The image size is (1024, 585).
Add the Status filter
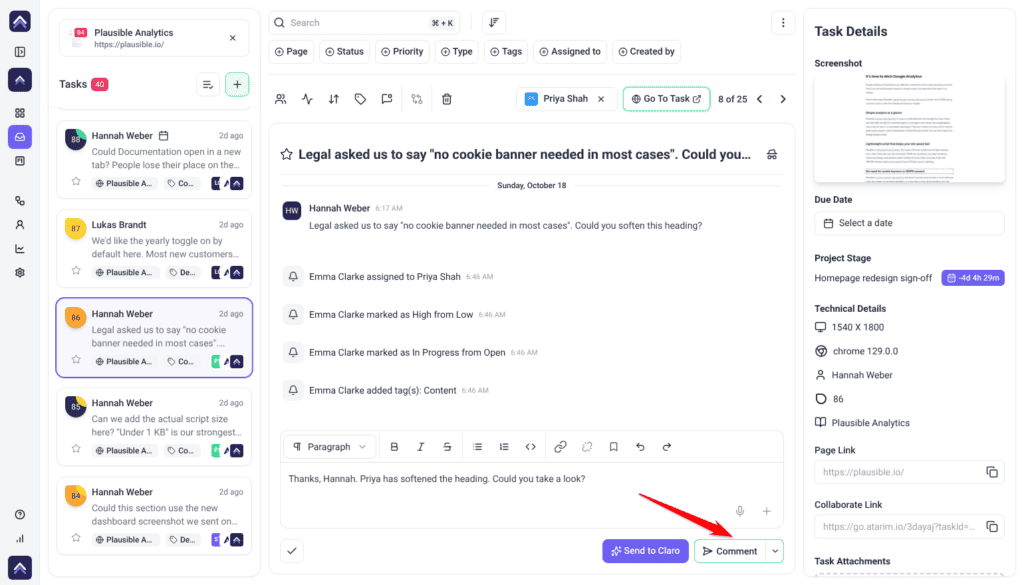(x=345, y=52)
